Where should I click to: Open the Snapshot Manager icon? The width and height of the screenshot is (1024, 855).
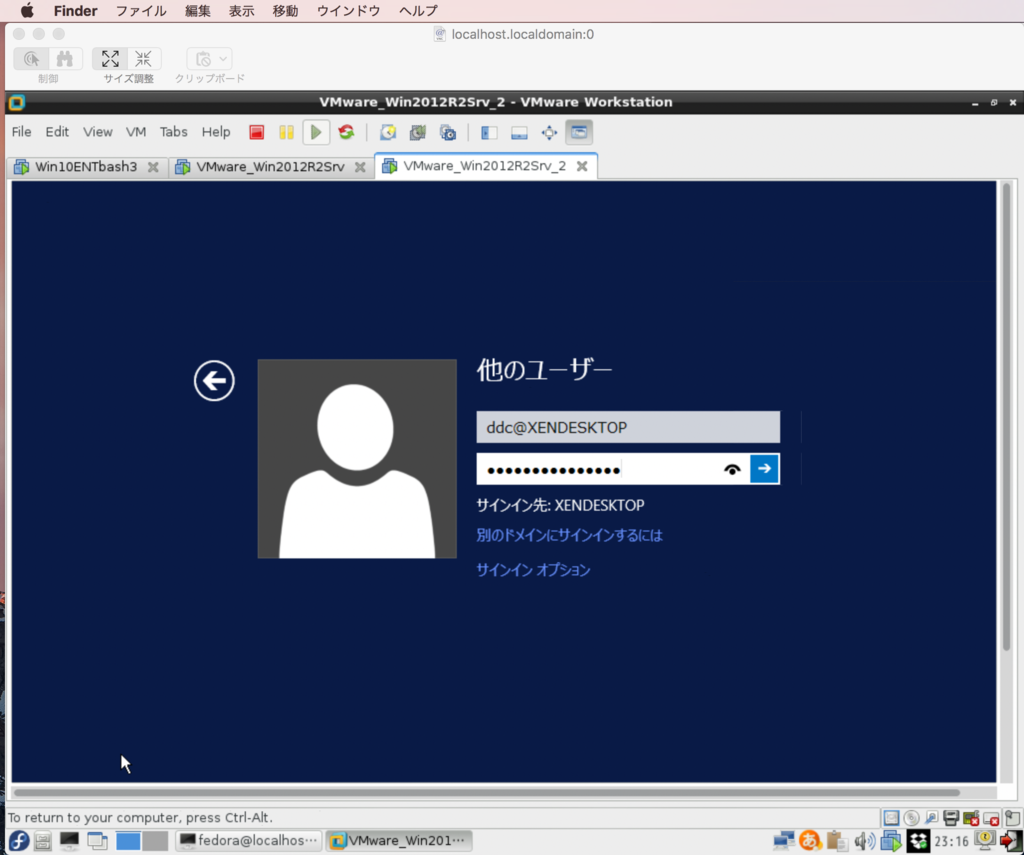[x=448, y=133]
